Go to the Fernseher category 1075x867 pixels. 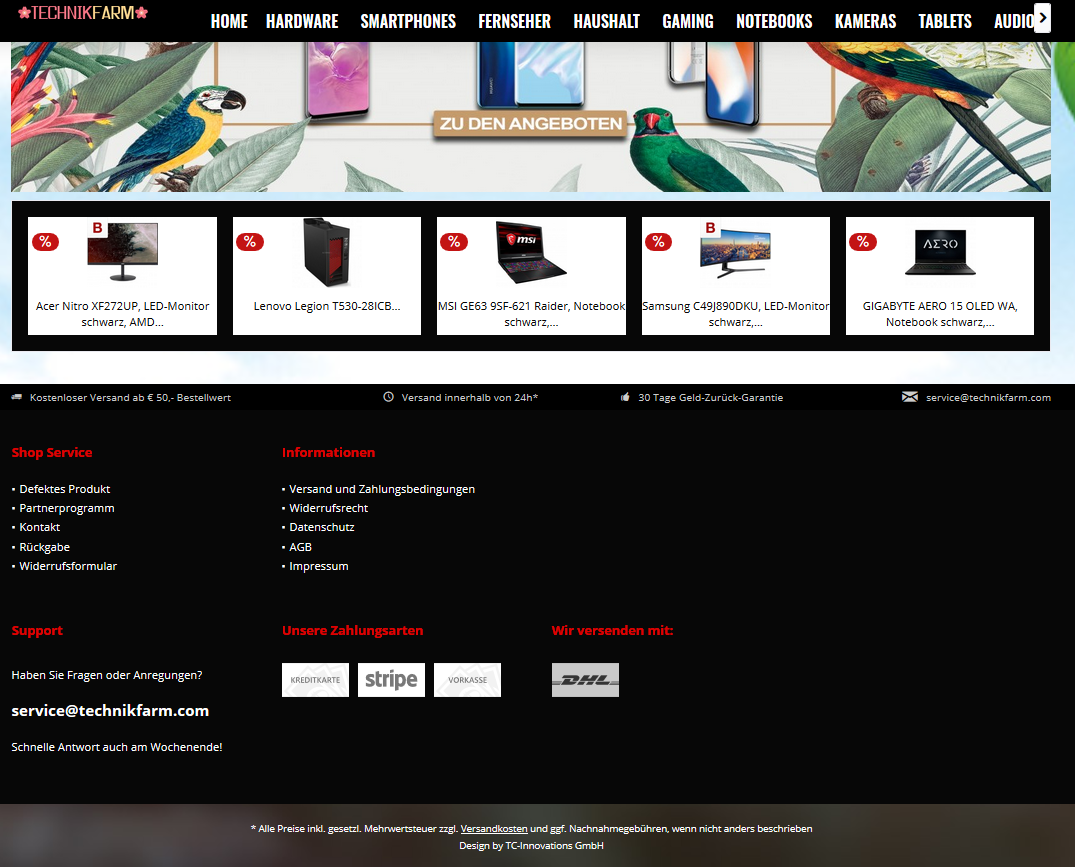pyautogui.click(x=514, y=21)
